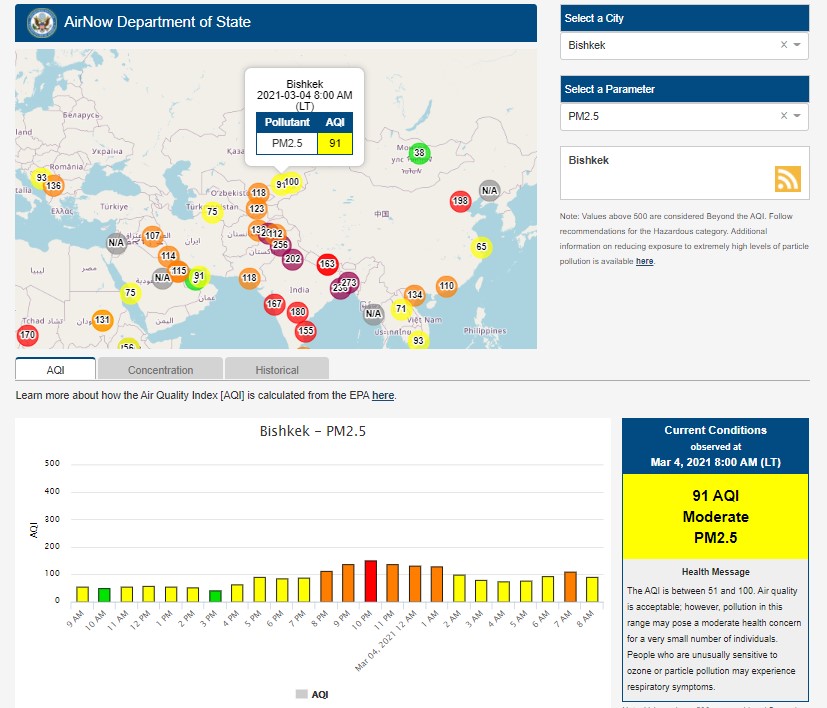Toggle the AQI series in chart legend
The height and width of the screenshot is (708, 827).
[x=311, y=694]
